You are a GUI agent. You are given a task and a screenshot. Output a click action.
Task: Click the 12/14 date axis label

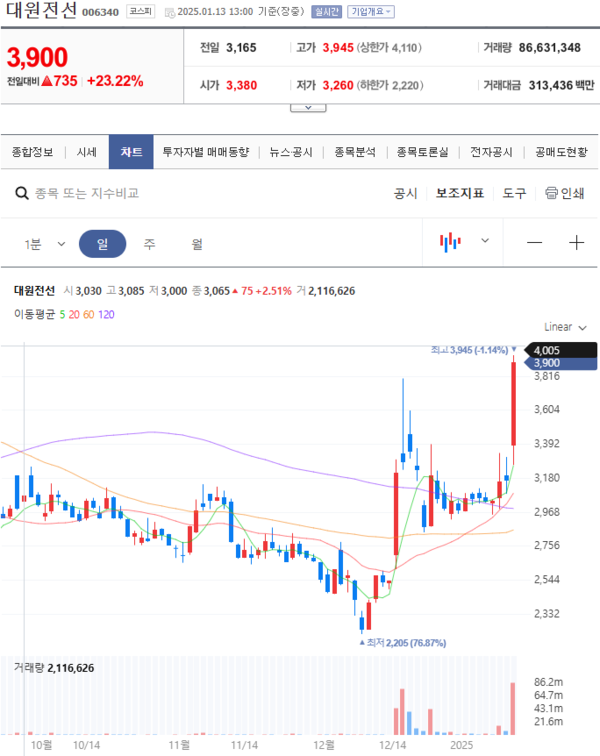pyautogui.click(x=392, y=745)
